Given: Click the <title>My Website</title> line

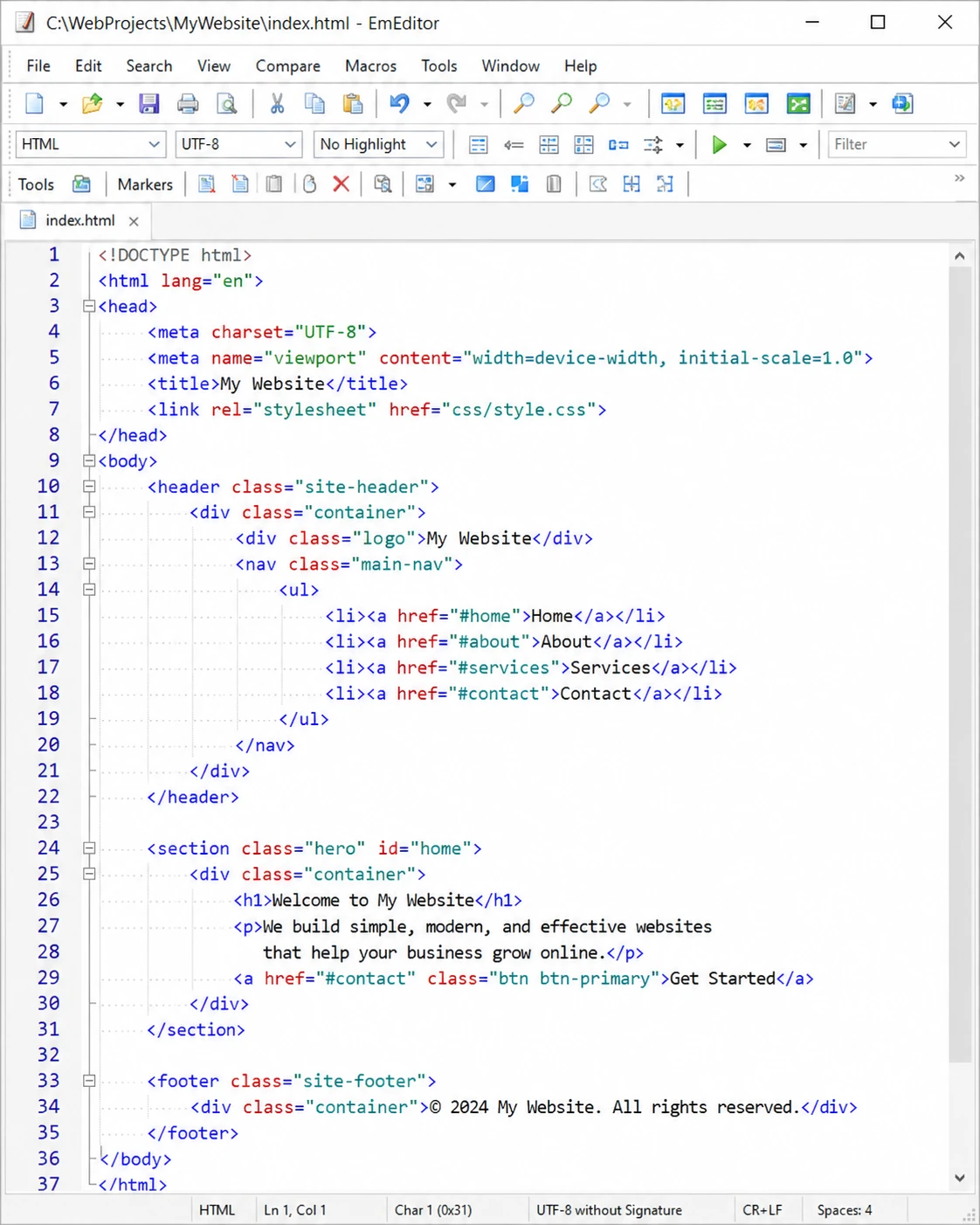Looking at the screenshot, I should [x=277, y=384].
